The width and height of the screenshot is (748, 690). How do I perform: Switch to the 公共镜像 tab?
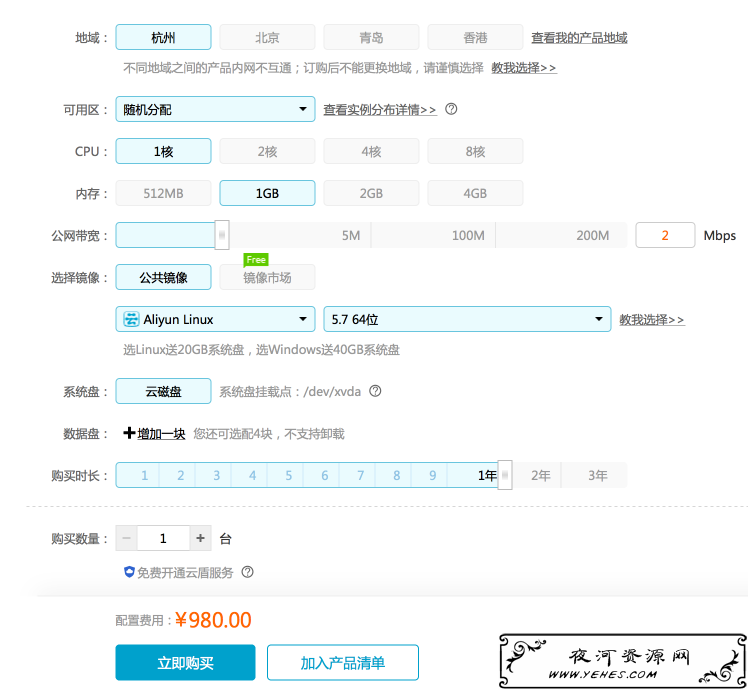(x=163, y=277)
